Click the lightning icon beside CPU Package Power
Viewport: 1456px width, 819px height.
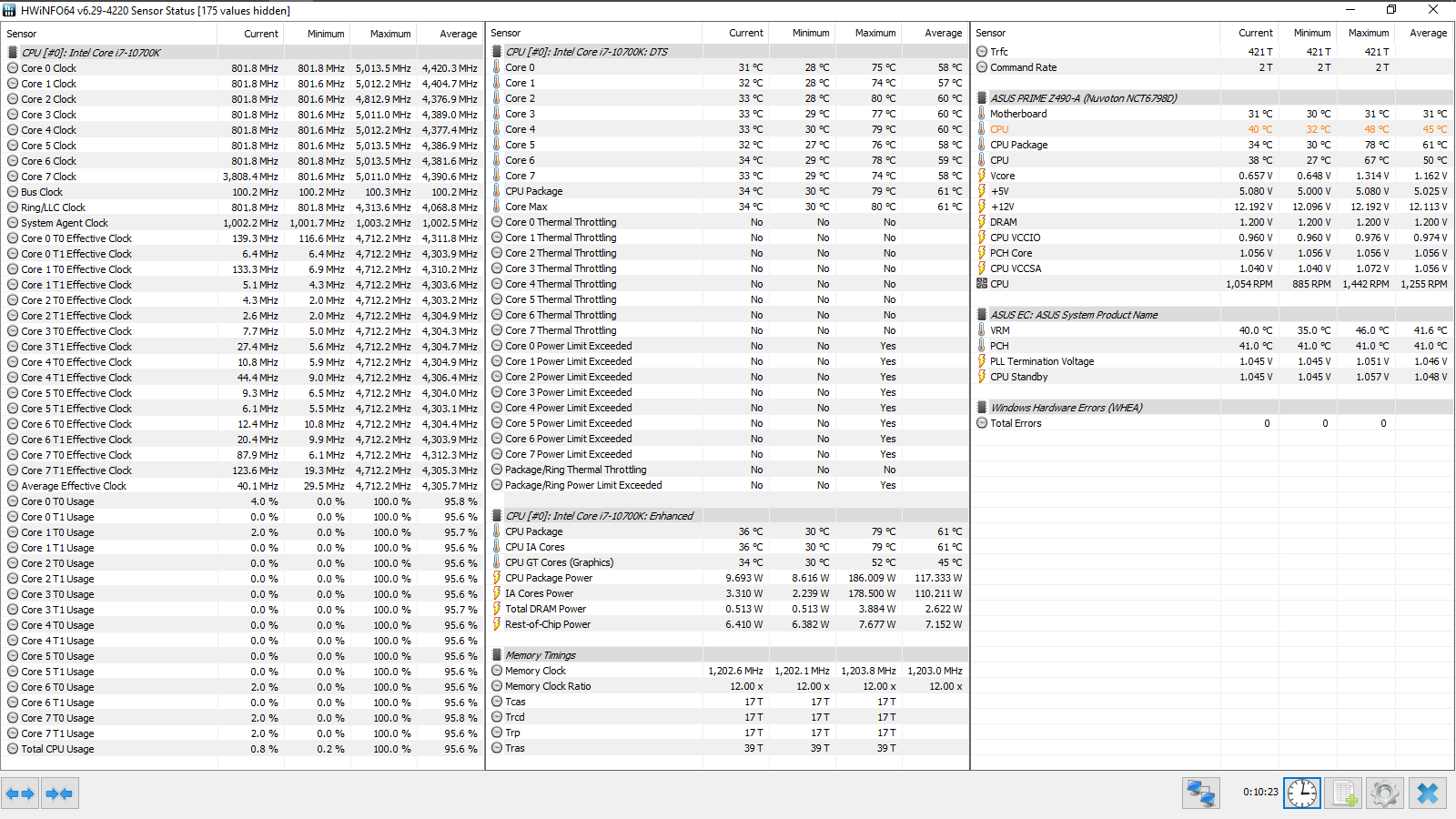pyautogui.click(x=497, y=578)
